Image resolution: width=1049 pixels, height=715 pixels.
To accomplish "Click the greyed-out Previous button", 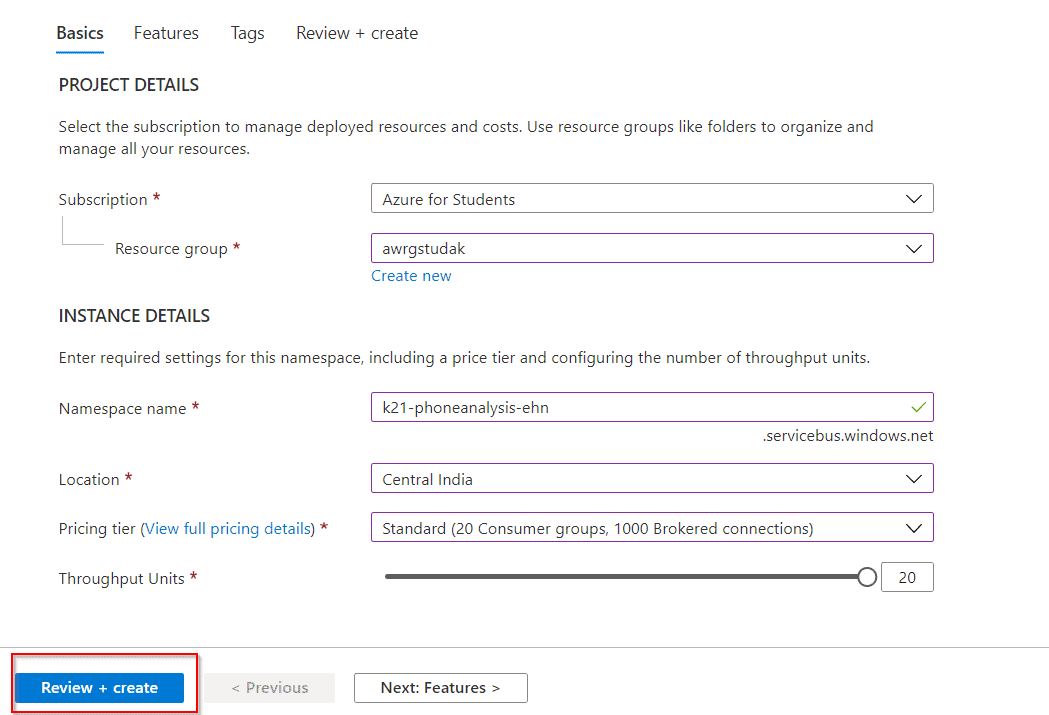I will pos(270,688).
